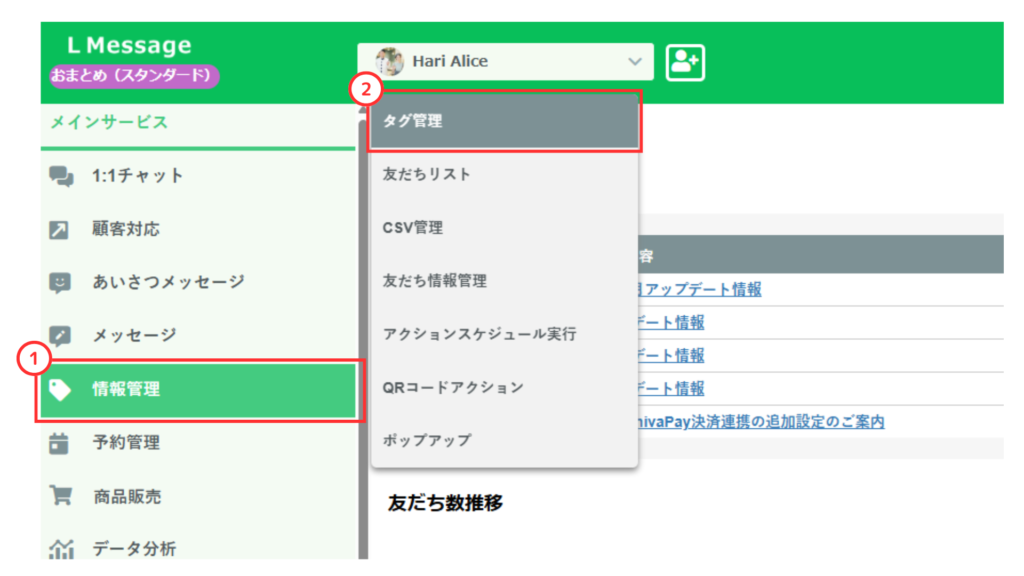Click the あいさつメッセージ smiley icon
The image size is (1024, 576).
click(x=61, y=283)
